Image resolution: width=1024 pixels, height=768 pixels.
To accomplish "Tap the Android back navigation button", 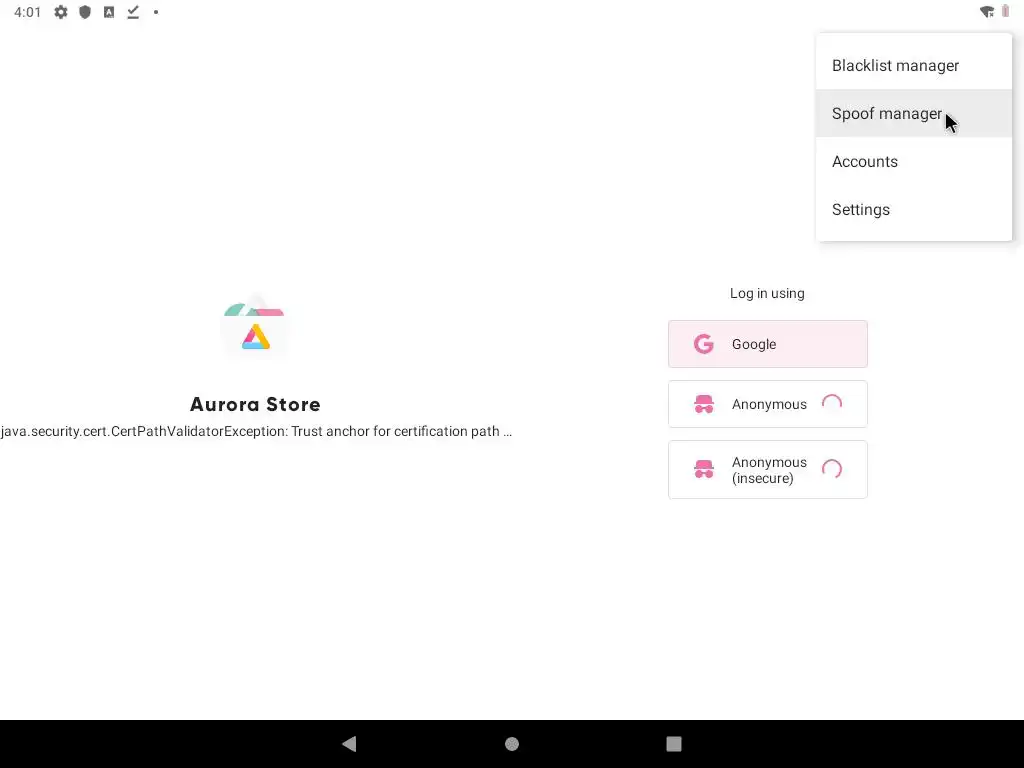I will click(x=349, y=743).
